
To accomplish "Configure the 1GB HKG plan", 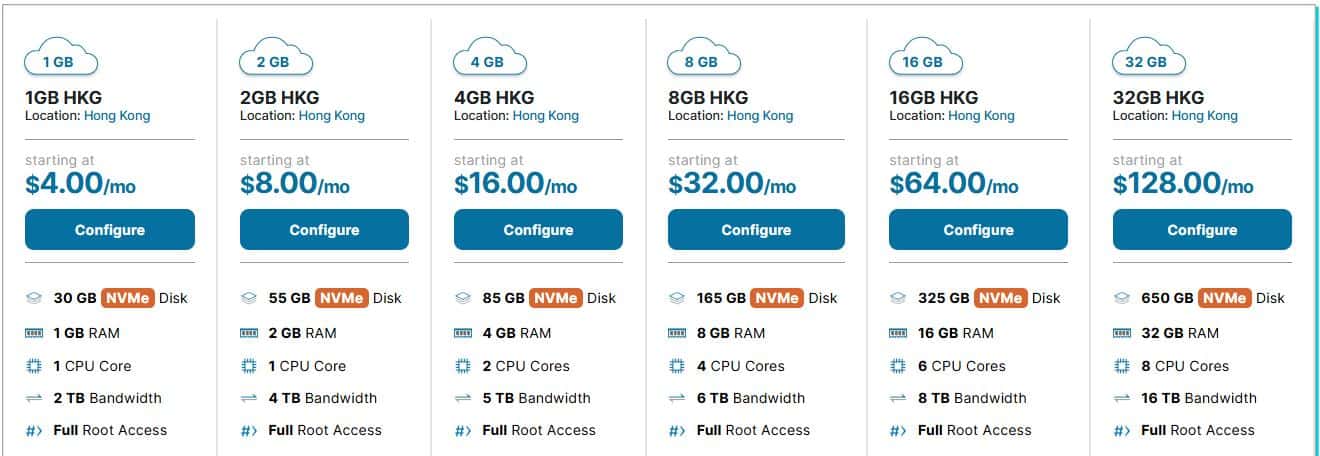I will [110, 230].
